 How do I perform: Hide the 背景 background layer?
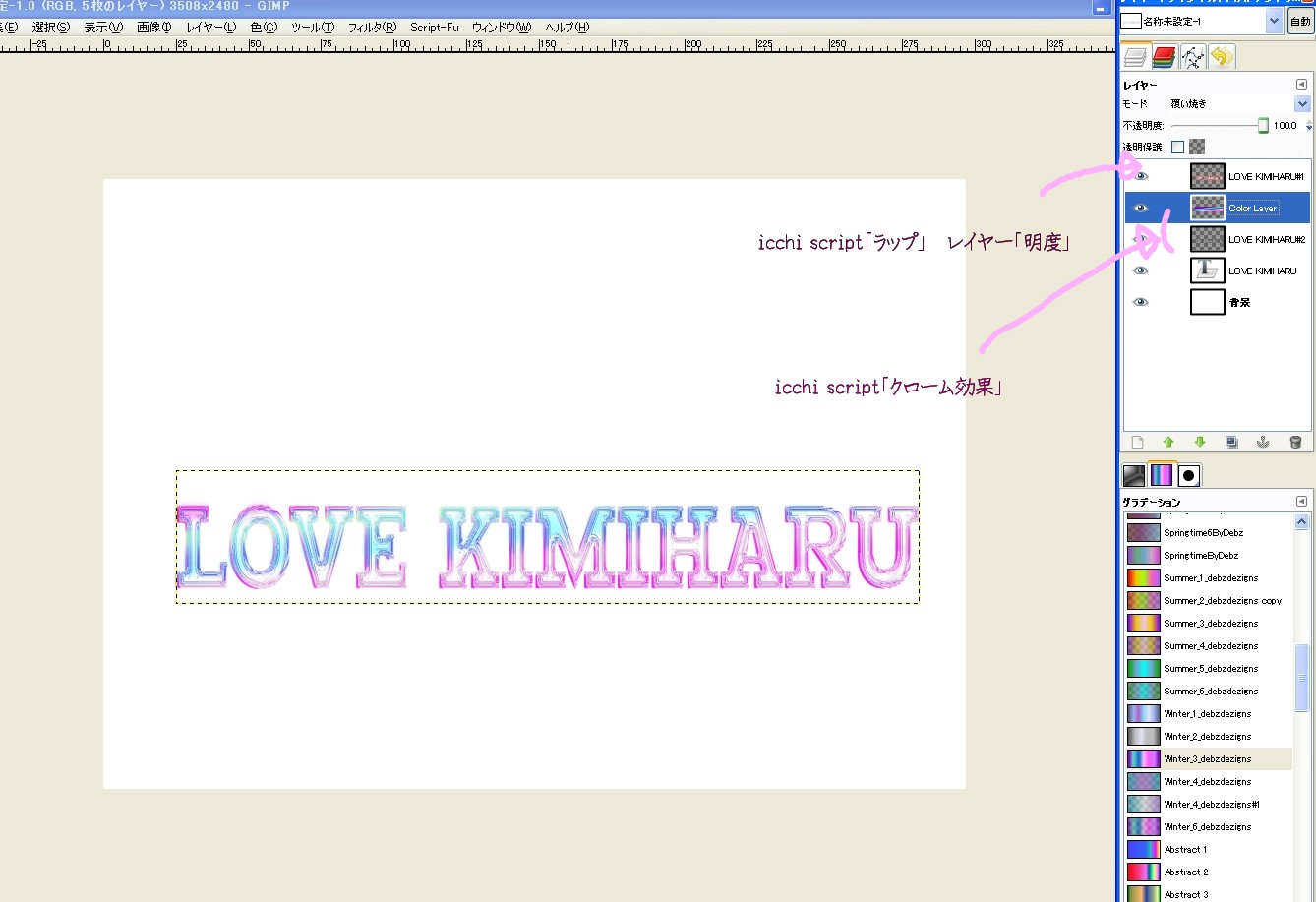tap(1141, 302)
